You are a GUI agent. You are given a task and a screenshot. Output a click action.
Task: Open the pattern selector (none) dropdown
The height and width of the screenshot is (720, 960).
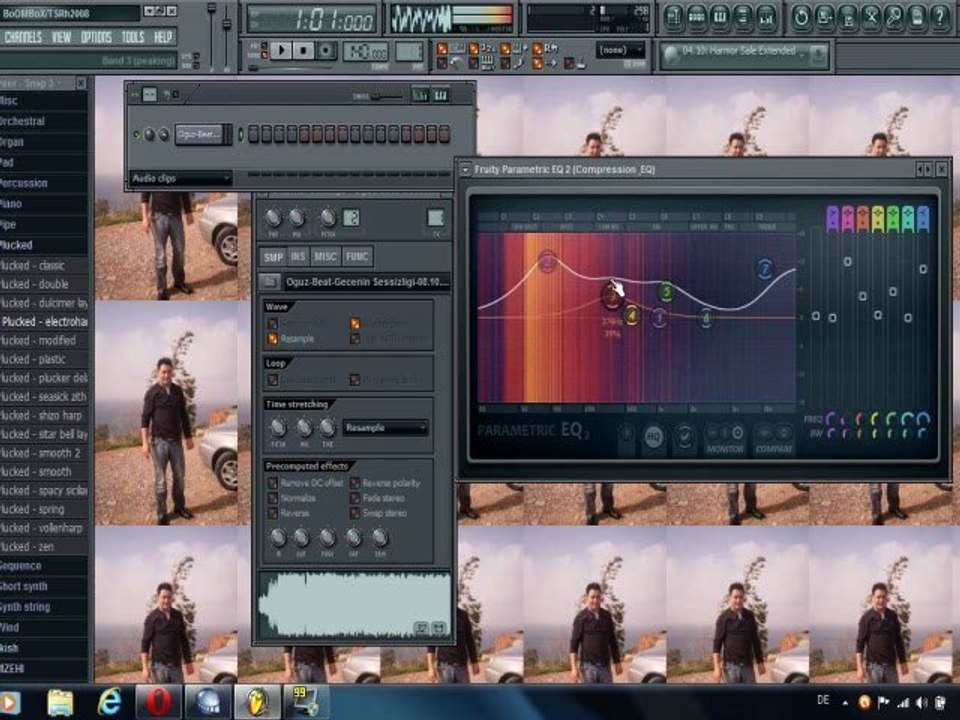point(620,50)
